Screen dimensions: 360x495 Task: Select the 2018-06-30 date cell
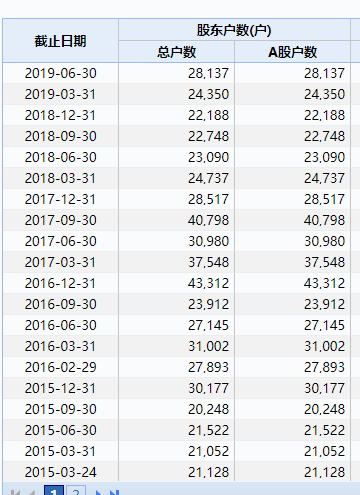tap(60, 157)
